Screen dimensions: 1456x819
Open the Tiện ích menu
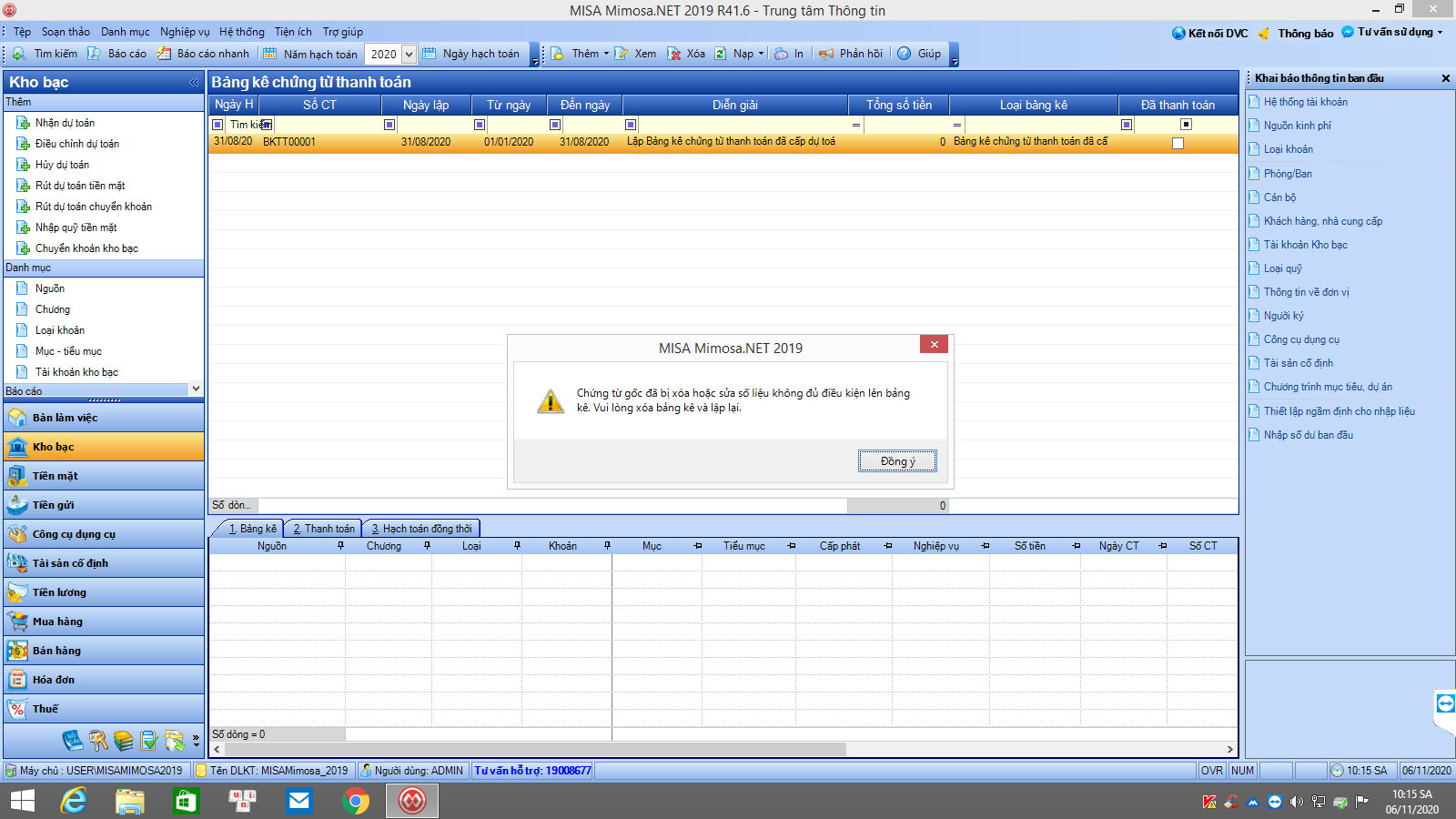coord(293,32)
